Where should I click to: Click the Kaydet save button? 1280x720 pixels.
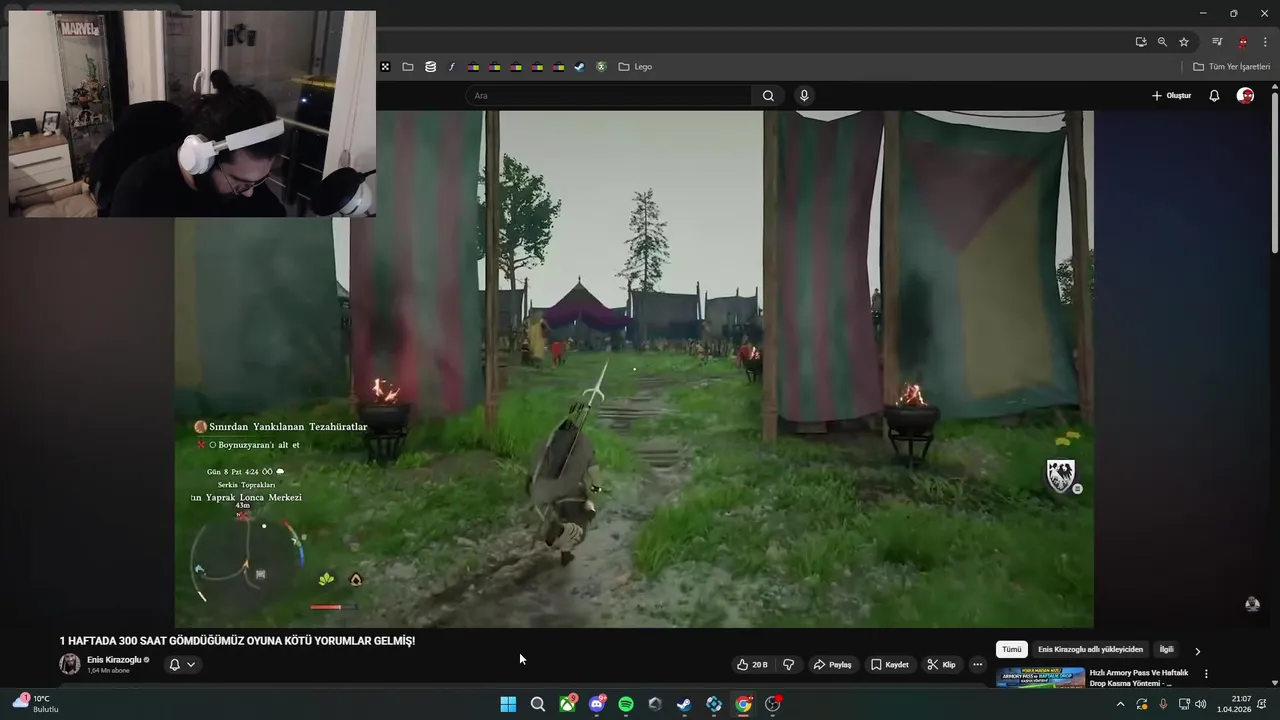(x=889, y=664)
